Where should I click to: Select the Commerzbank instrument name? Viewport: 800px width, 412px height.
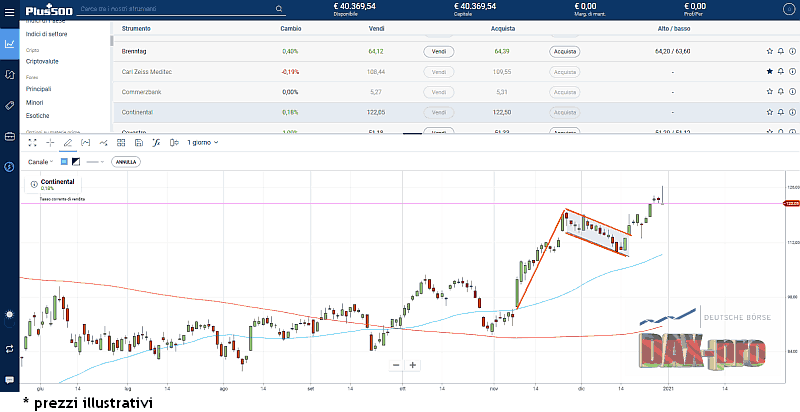click(x=140, y=92)
